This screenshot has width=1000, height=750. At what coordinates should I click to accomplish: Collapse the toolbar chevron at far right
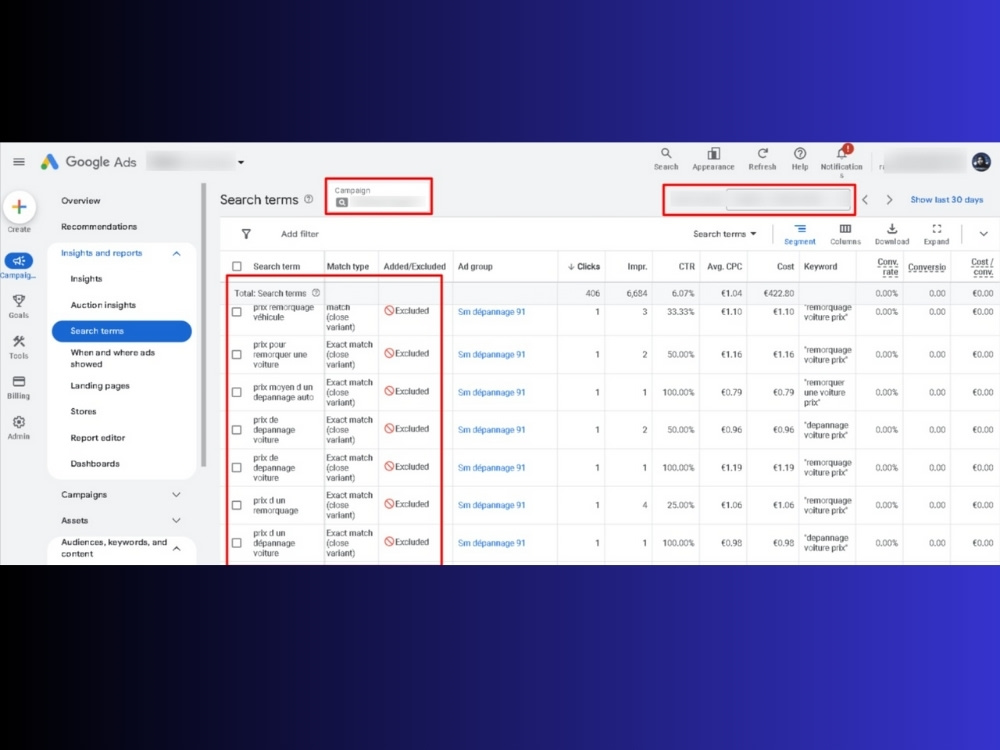pos(983,234)
